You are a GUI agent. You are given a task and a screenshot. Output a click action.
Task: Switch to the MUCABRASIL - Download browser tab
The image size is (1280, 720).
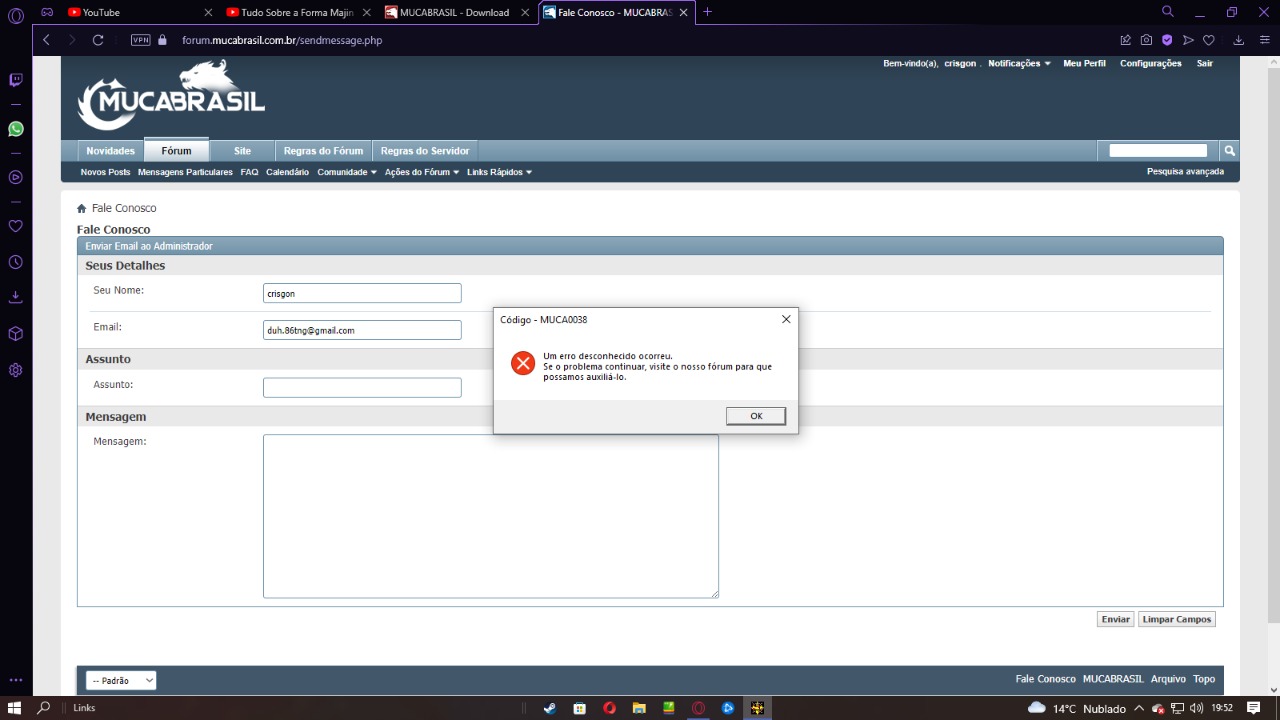454,12
